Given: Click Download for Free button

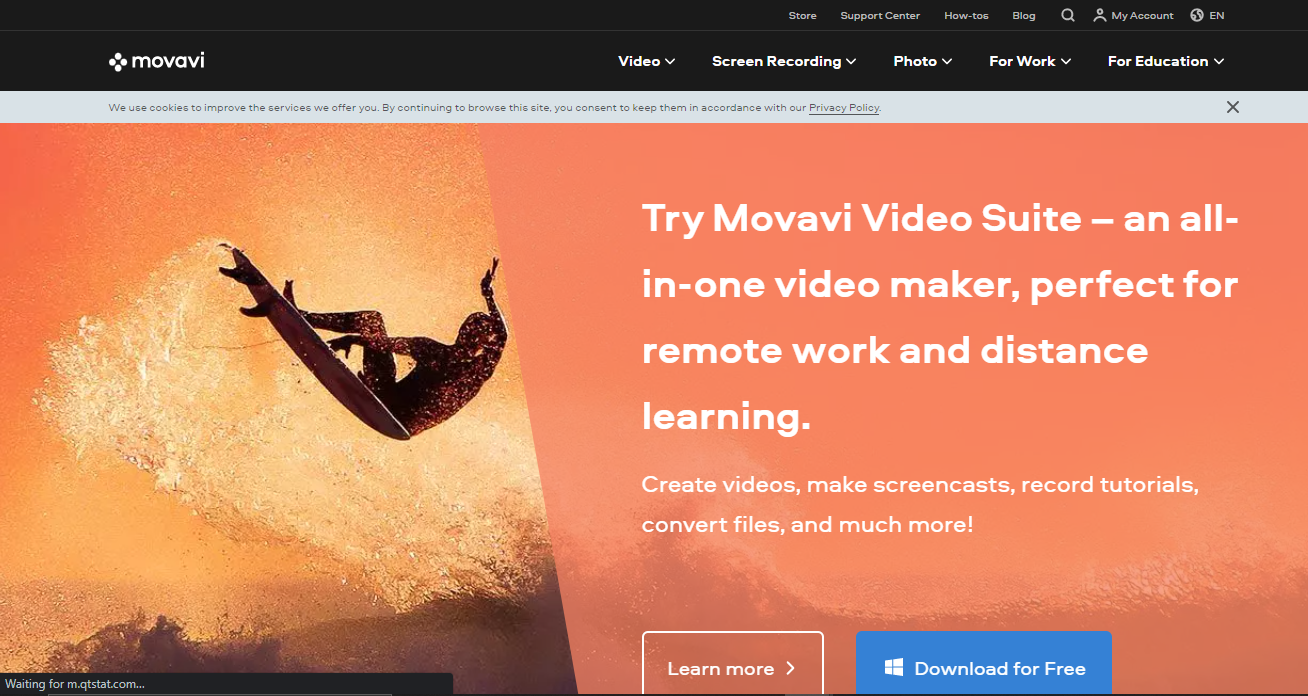Looking at the screenshot, I should tap(984, 663).
